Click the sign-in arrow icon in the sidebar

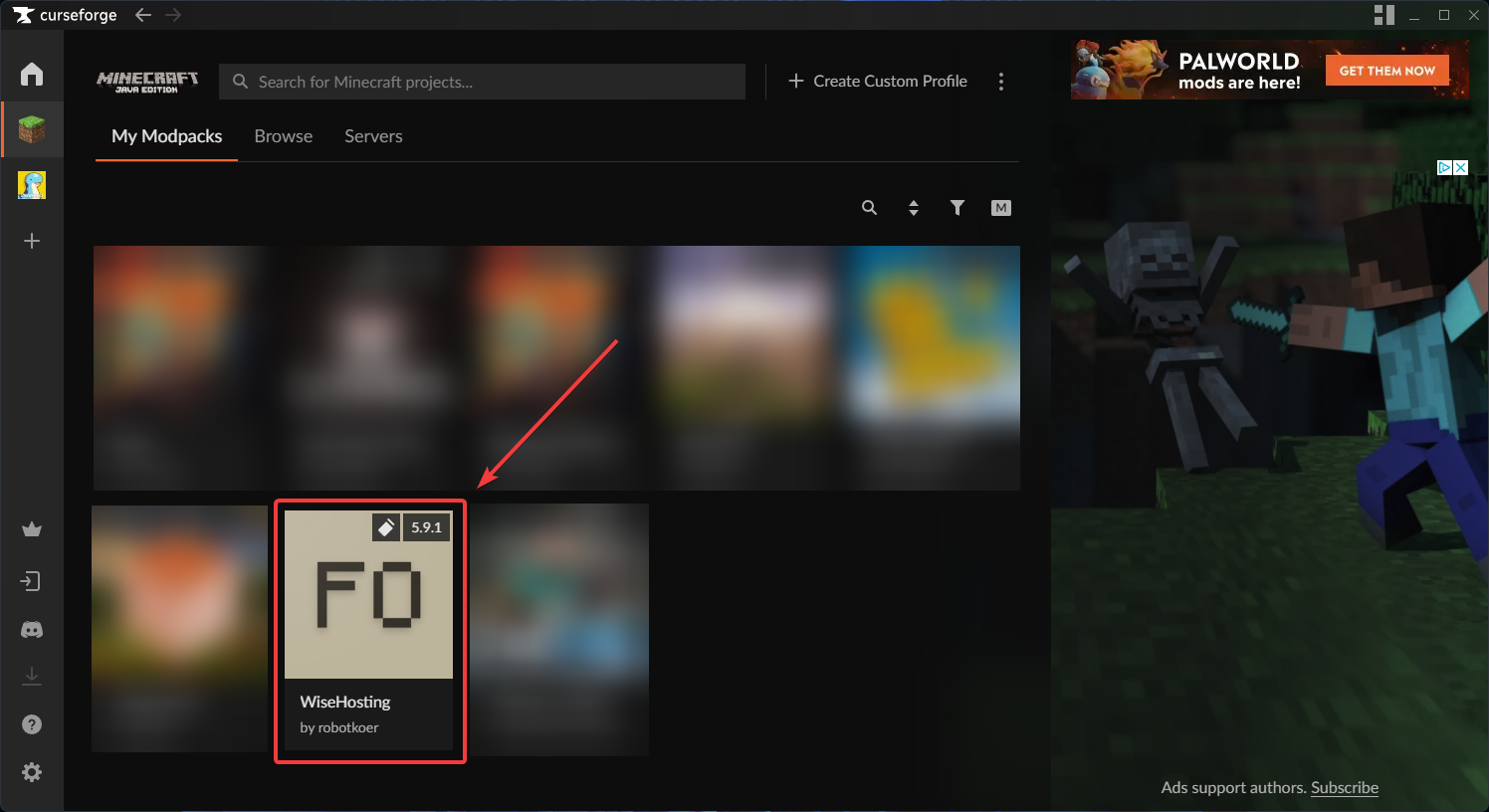(32, 581)
